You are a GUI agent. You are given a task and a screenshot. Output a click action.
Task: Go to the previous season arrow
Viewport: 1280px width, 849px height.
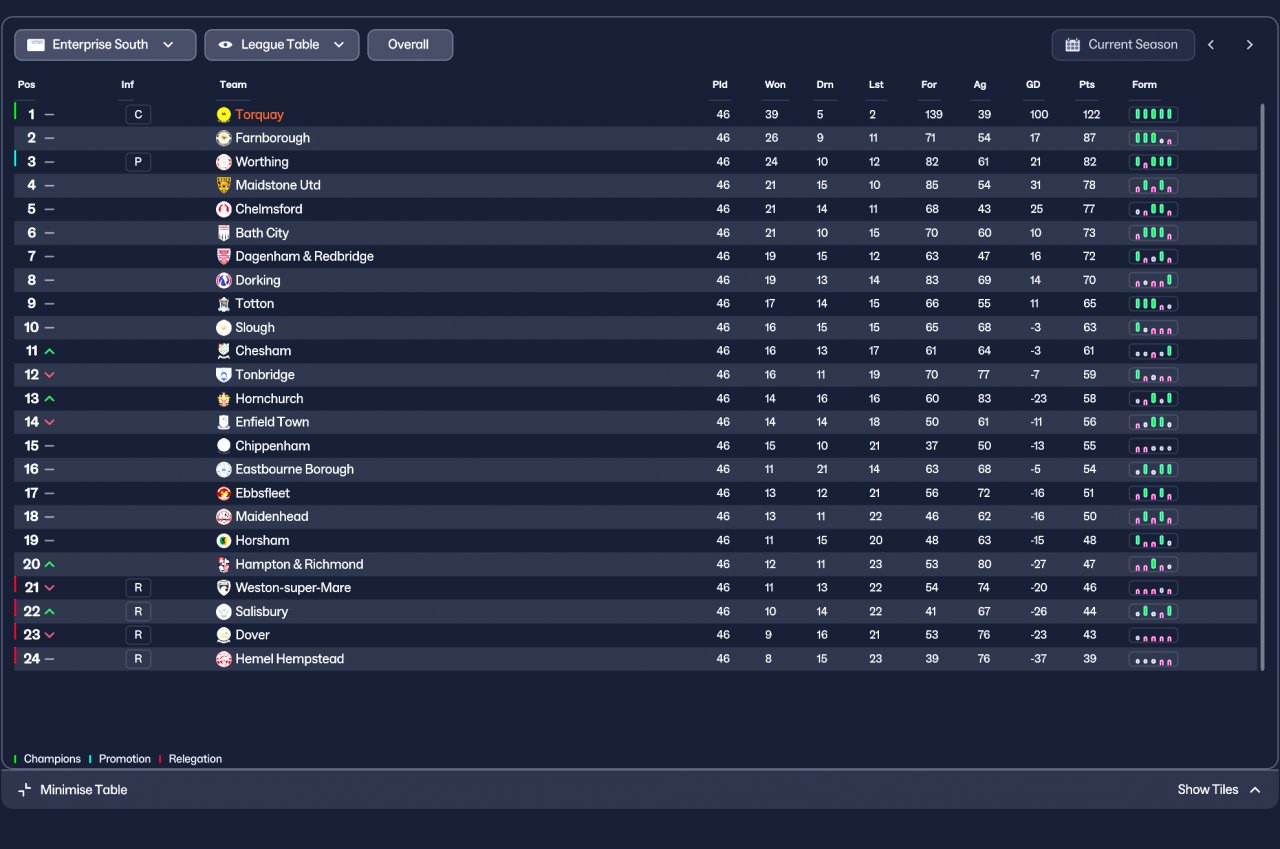click(x=1211, y=45)
